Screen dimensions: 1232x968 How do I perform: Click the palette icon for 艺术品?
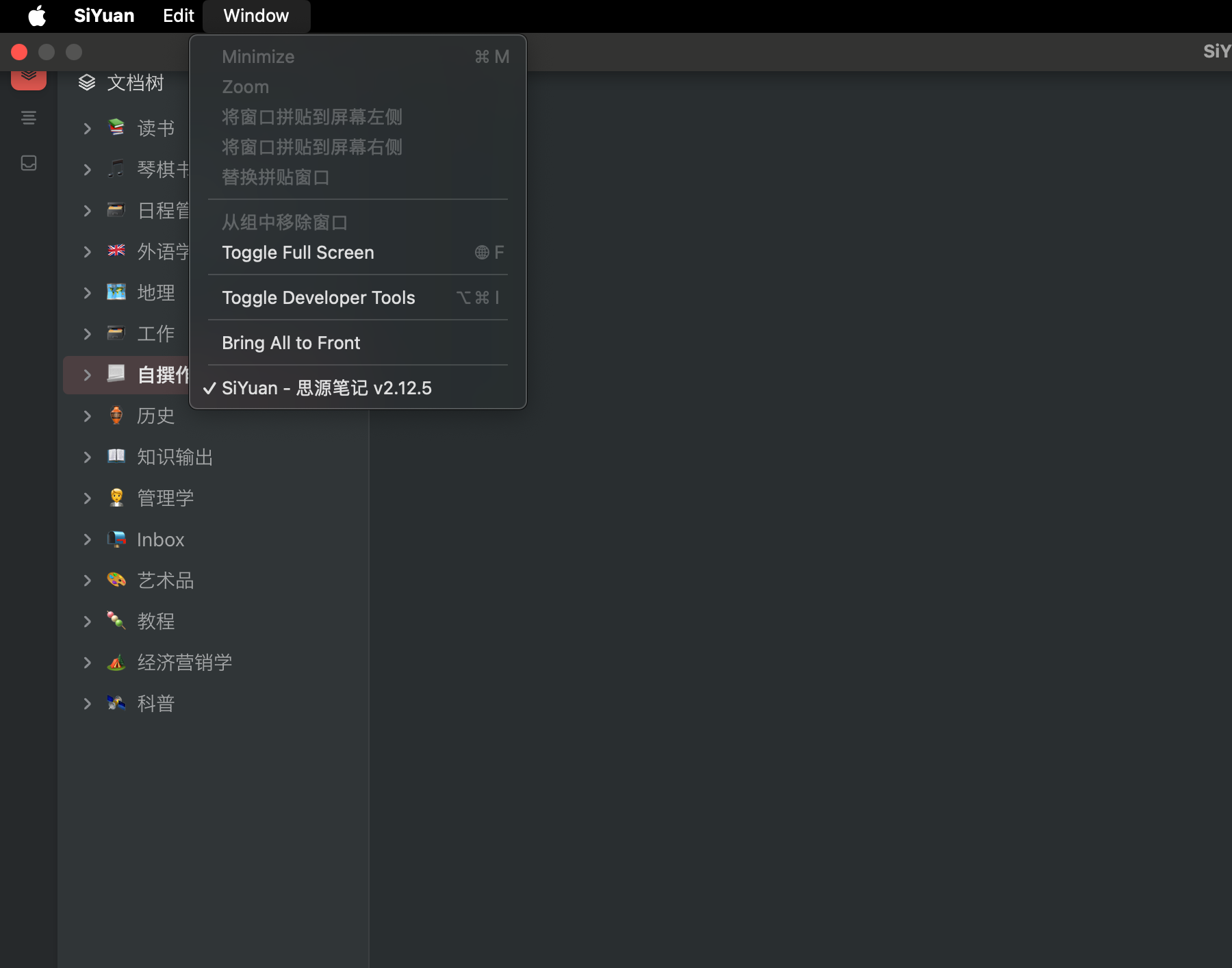tap(116, 580)
